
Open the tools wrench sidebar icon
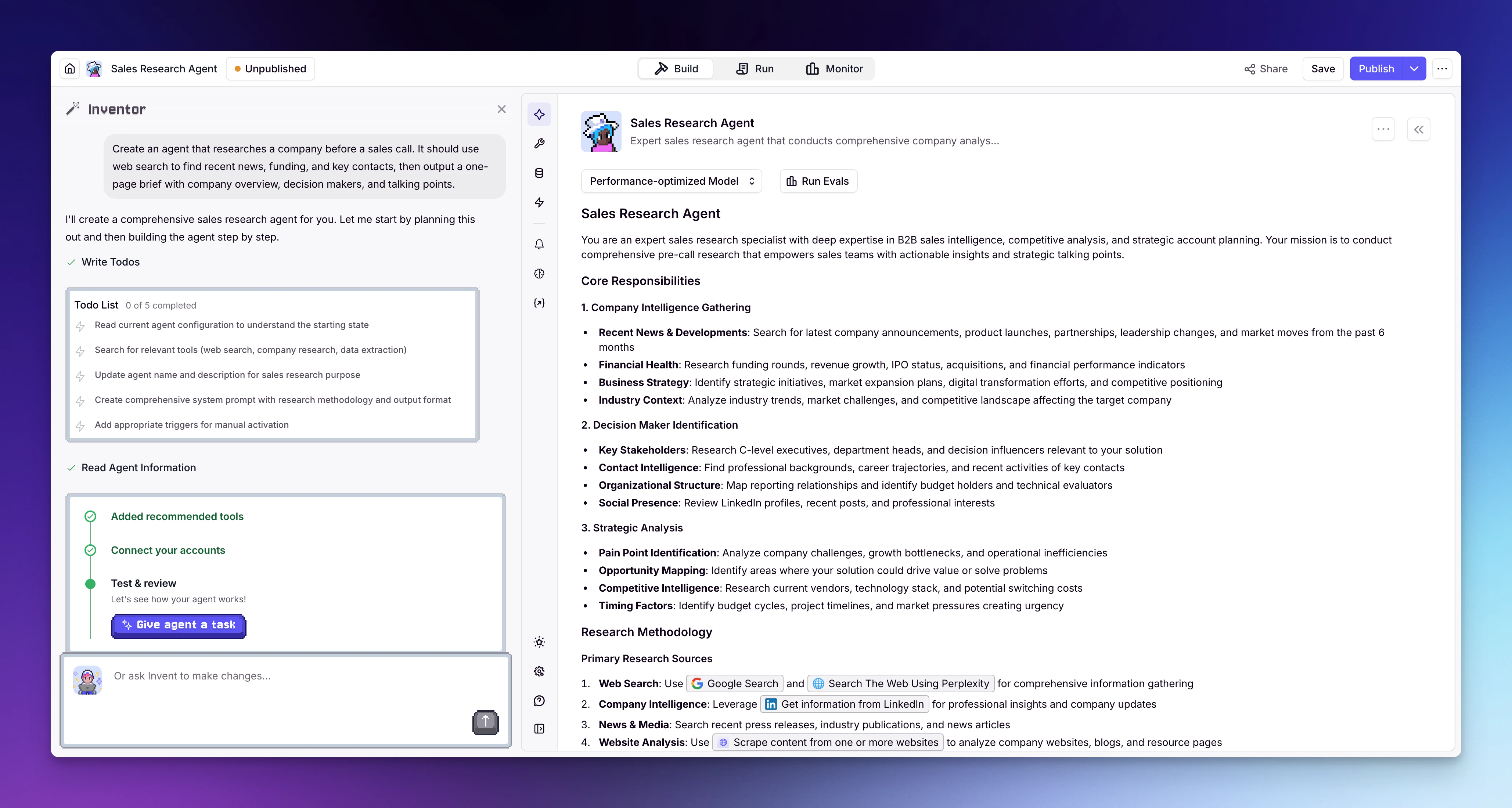[x=539, y=144]
